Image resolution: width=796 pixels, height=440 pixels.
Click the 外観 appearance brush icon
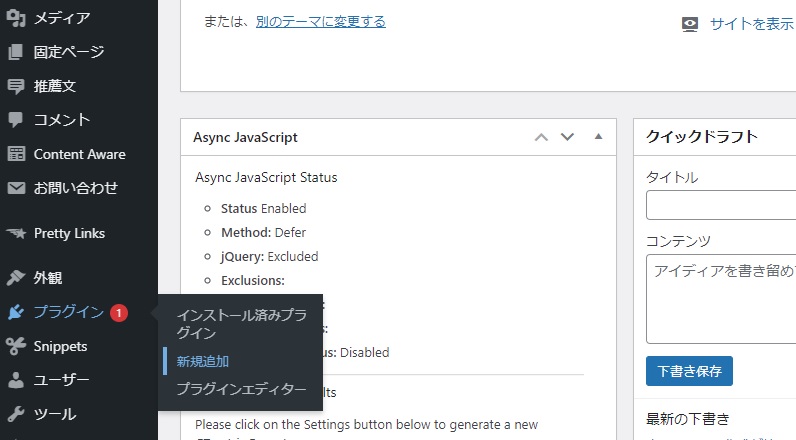pos(16,278)
